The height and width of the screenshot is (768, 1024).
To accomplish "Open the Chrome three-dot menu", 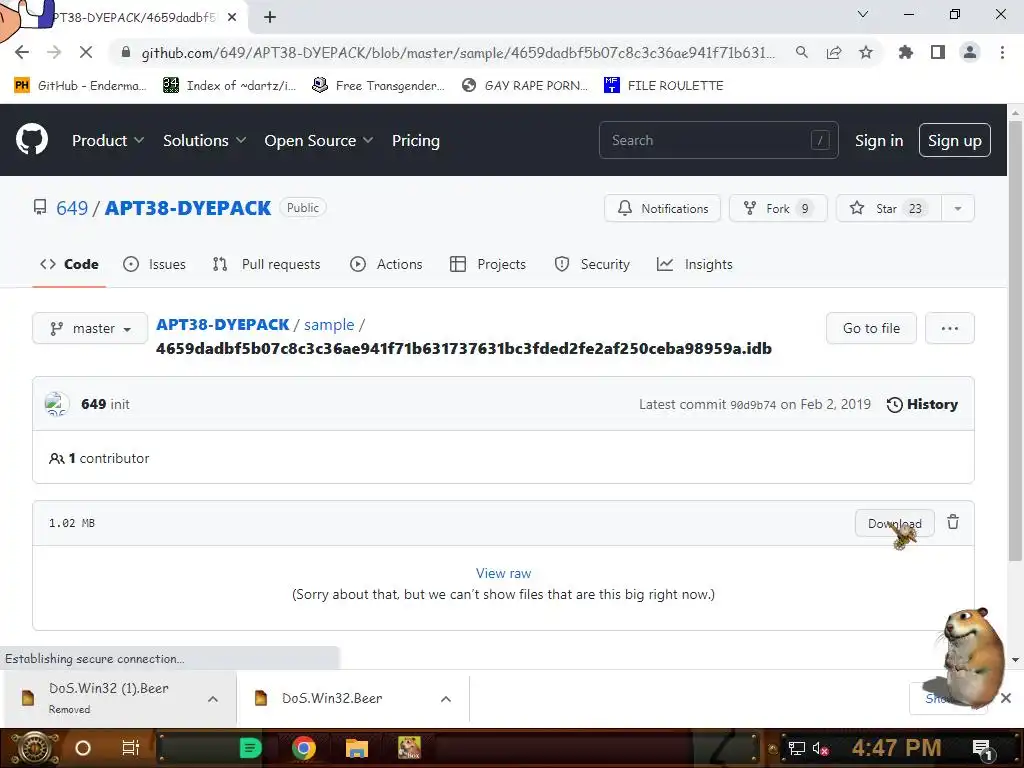I will click(1002, 52).
